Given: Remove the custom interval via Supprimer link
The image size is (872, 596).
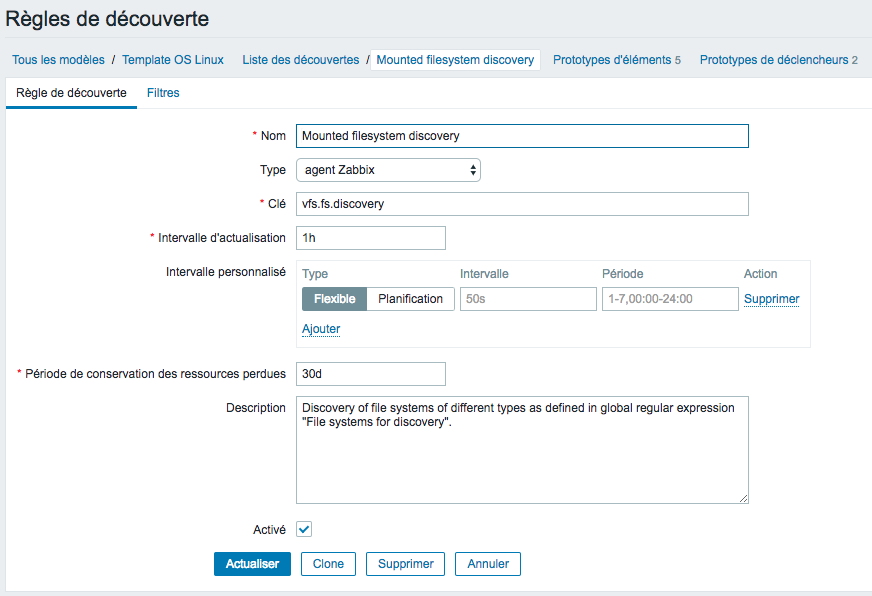Looking at the screenshot, I should pyautogui.click(x=771, y=299).
